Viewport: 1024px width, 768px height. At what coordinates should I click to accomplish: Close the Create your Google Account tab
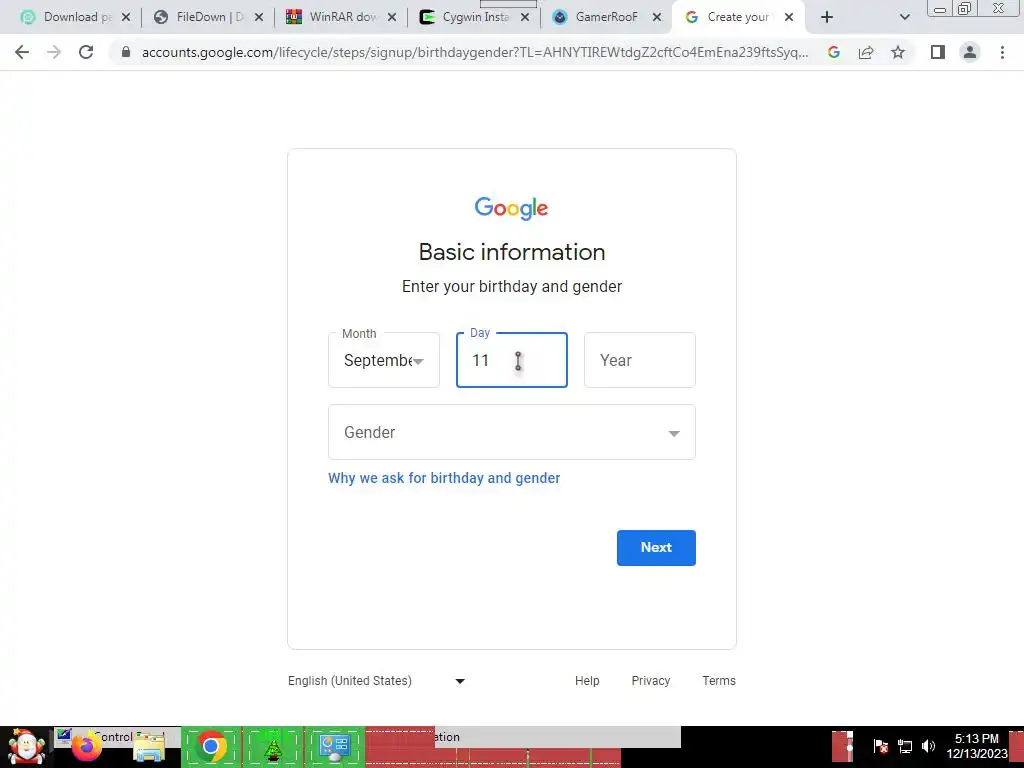[789, 17]
